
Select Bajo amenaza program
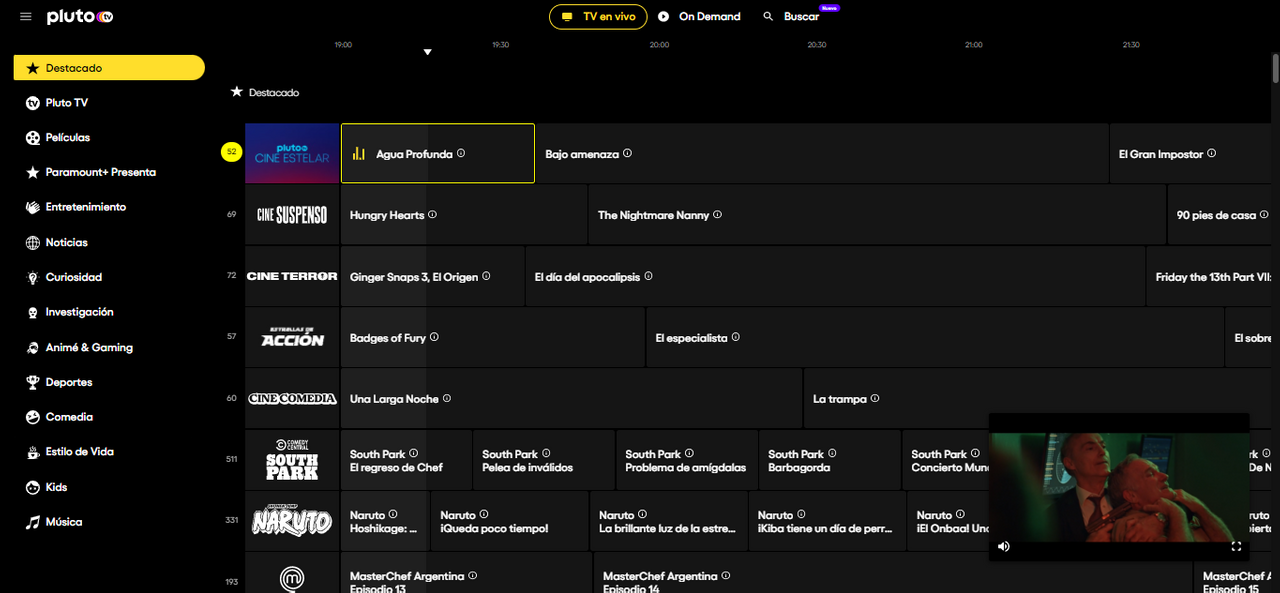822,154
